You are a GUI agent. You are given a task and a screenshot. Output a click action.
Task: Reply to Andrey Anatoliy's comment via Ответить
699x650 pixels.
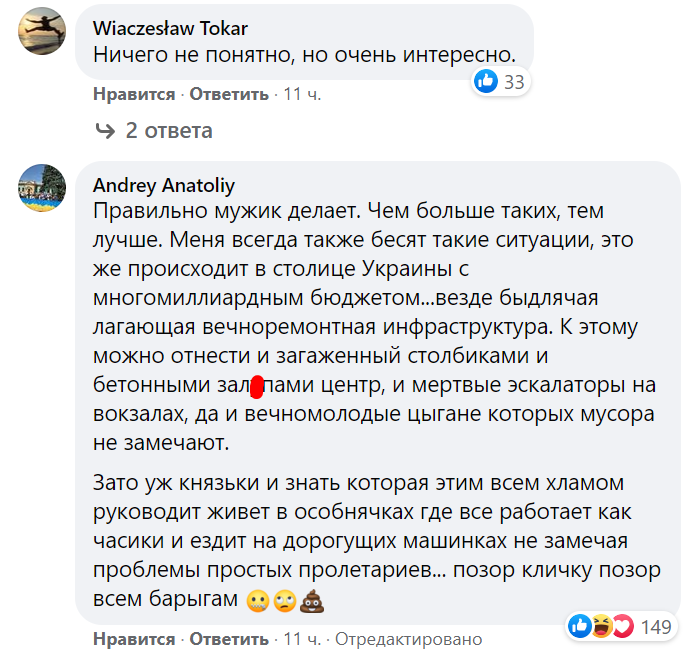[229, 639]
